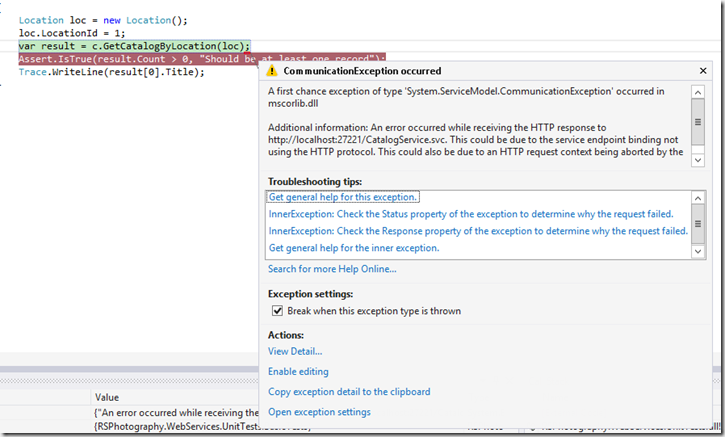
Task: Click Enable editing action
Action: point(298,372)
